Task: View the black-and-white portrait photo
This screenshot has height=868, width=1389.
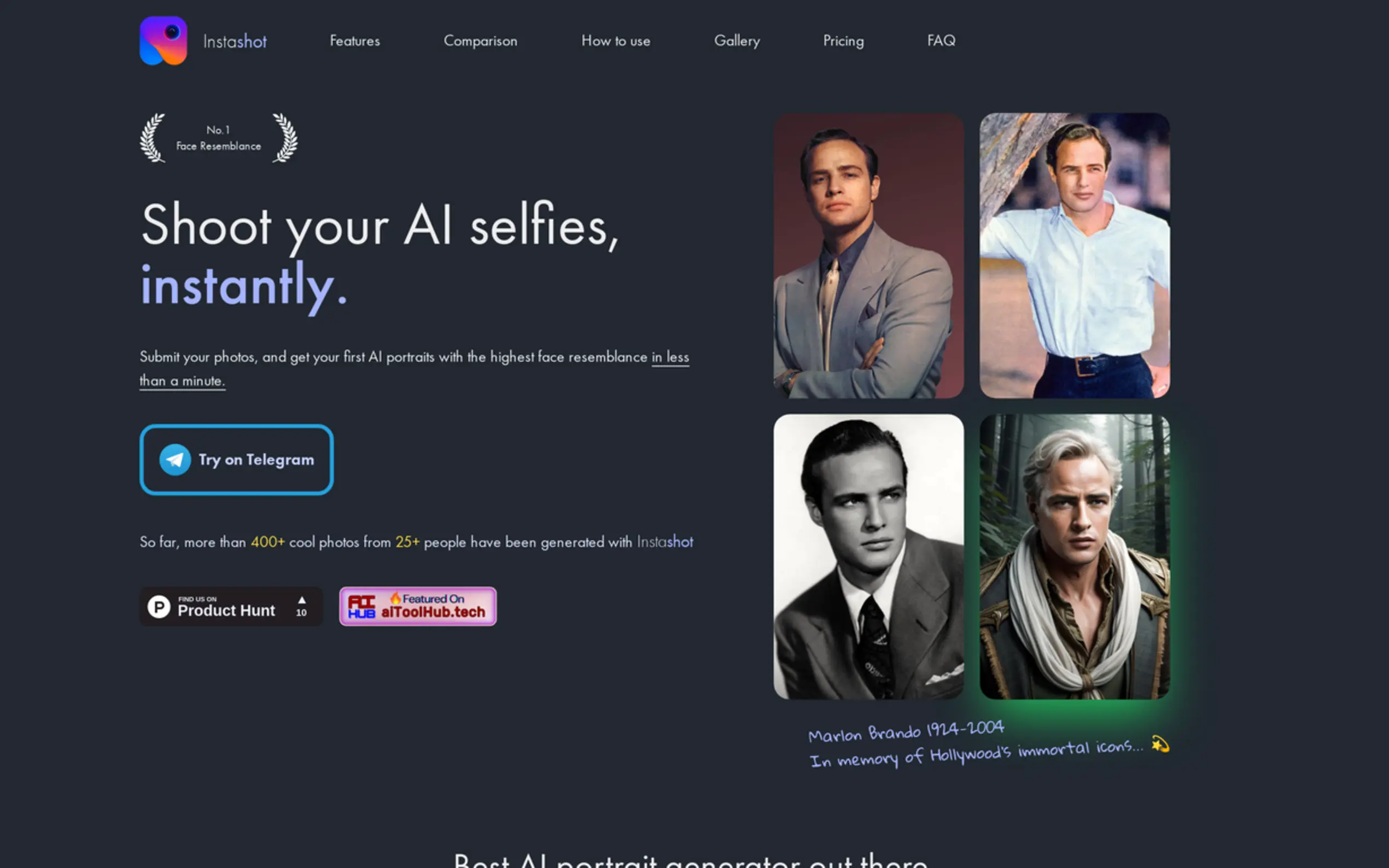Action: click(x=868, y=557)
